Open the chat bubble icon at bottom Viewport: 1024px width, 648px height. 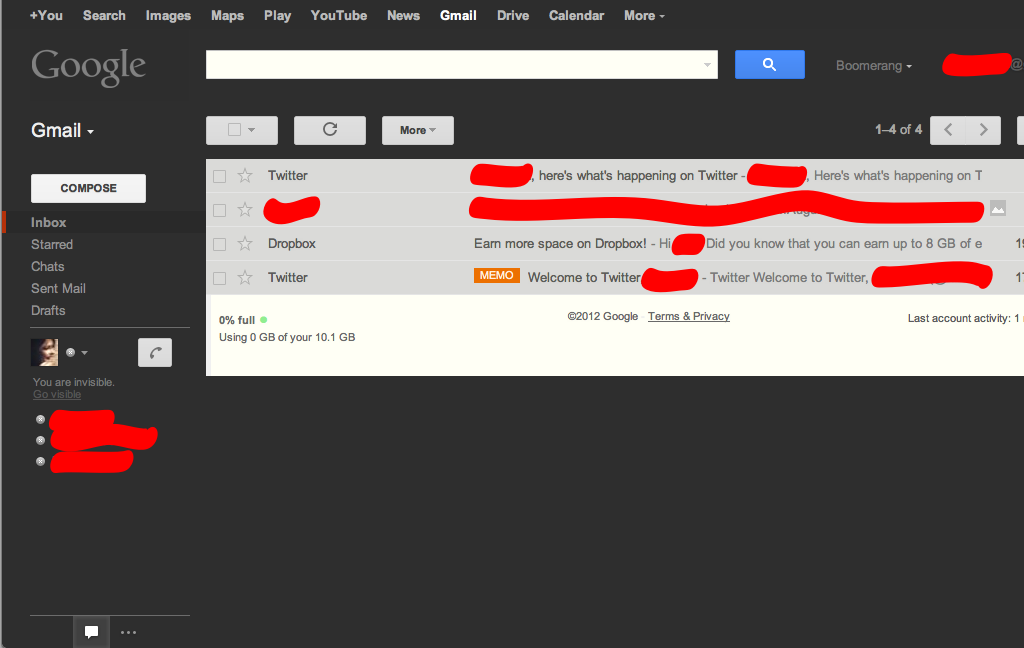[x=91, y=632]
